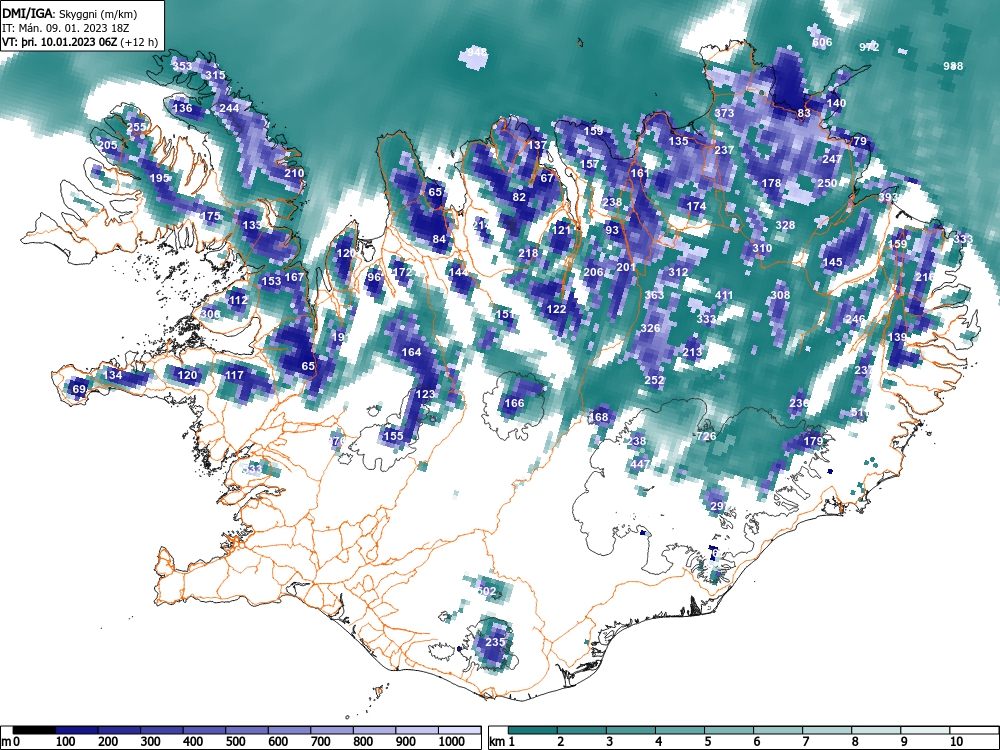Click the visibility value "218"
The height and width of the screenshot is (750, 1000).
(528, 253)
